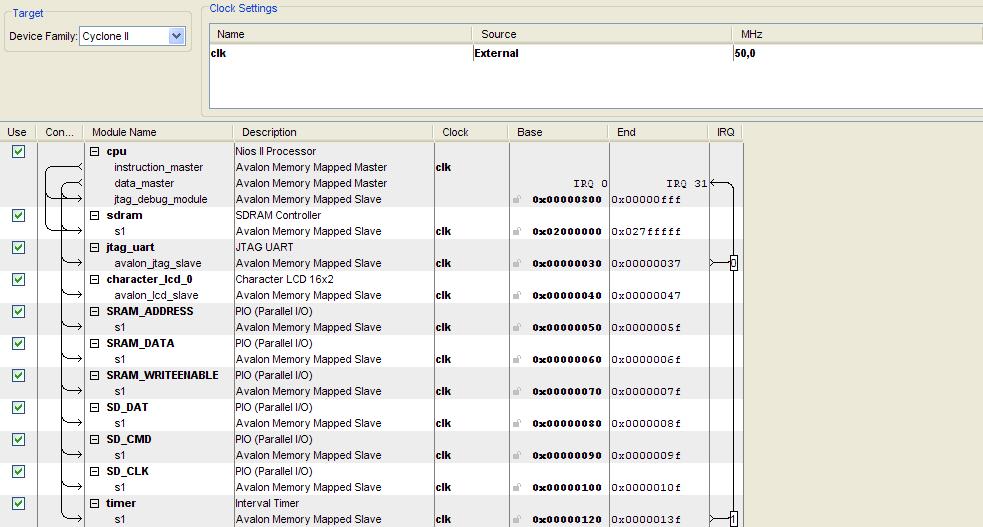
Task: Click the Character LCD 16x2 description
Action: 285,279
